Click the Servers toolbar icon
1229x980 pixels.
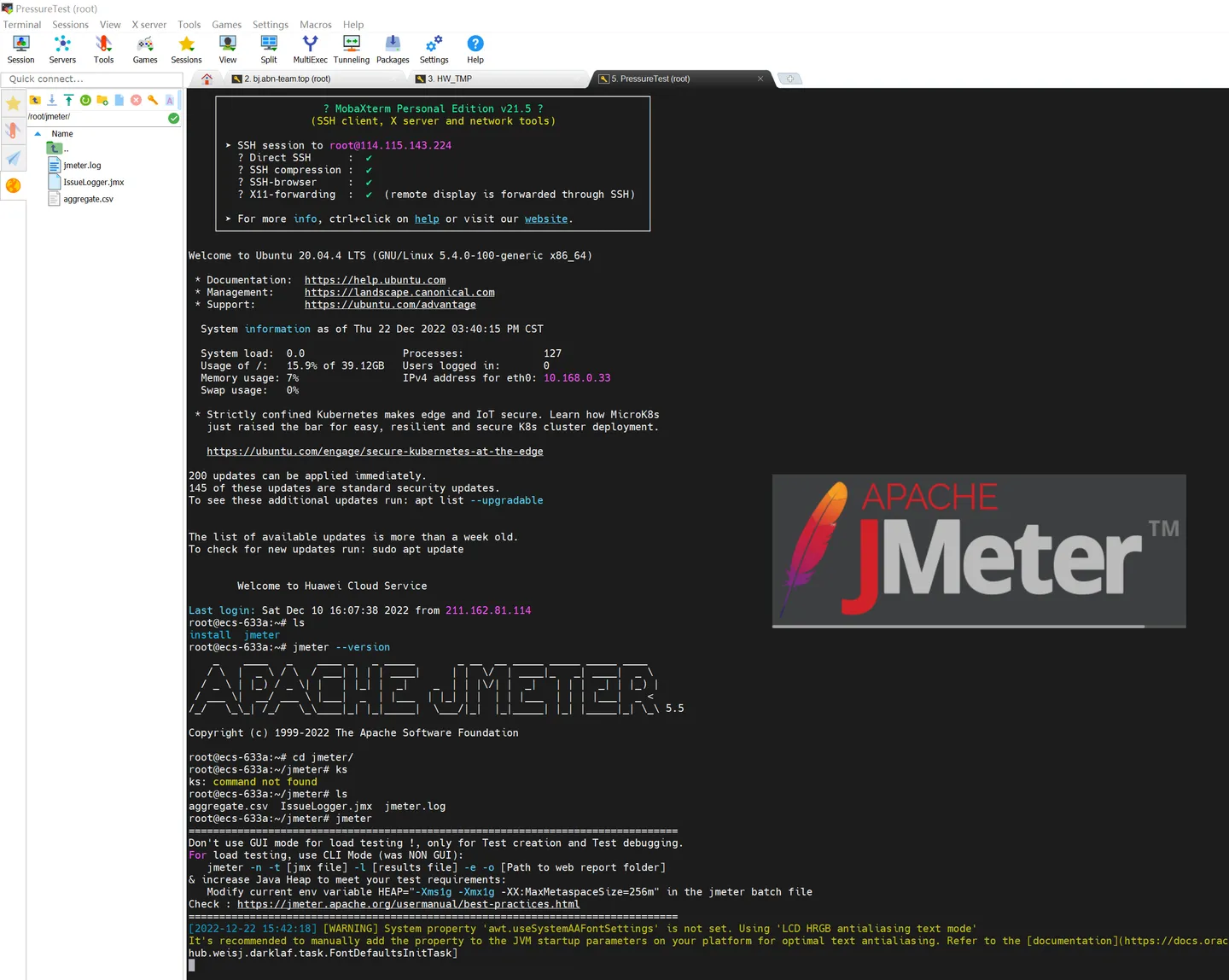point(62,49)
